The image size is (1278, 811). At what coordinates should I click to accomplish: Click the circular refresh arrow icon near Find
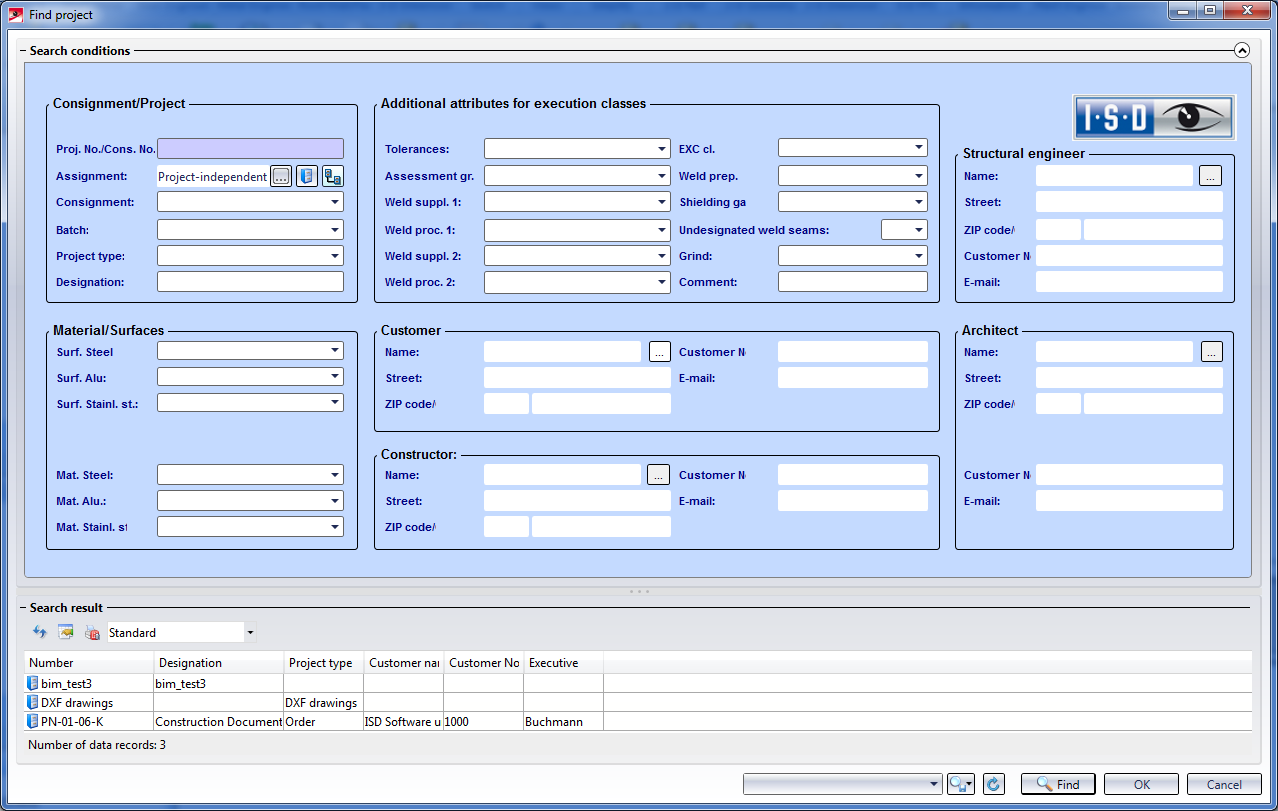993,785
